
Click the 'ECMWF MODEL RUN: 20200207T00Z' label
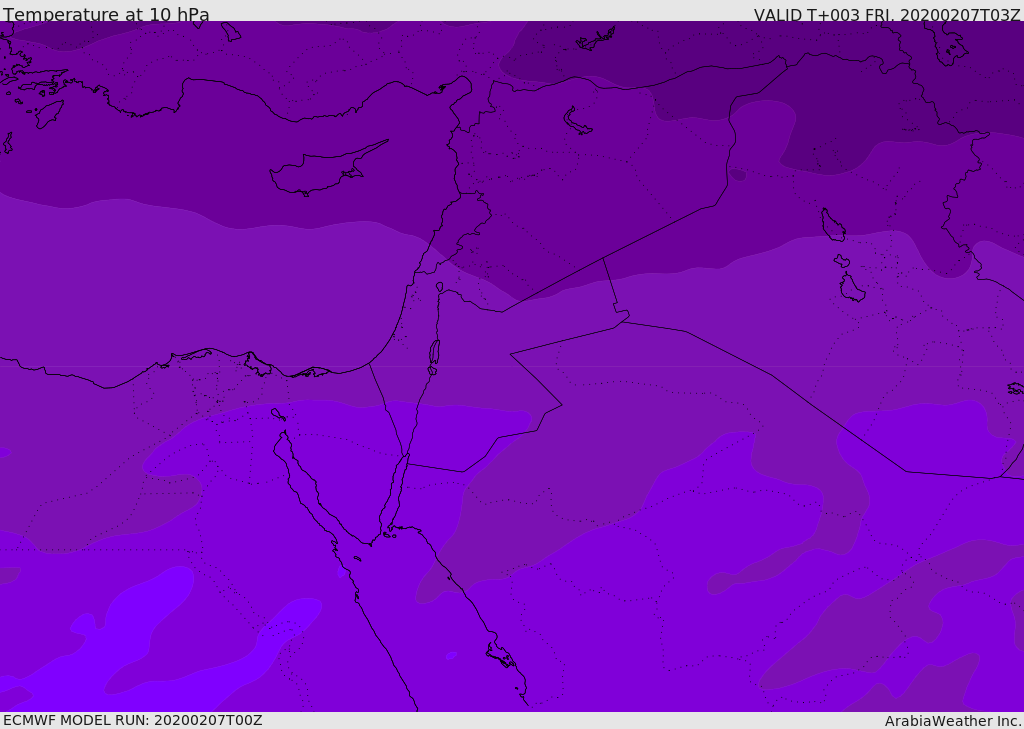pyautogui.click(x=133, y=720)
